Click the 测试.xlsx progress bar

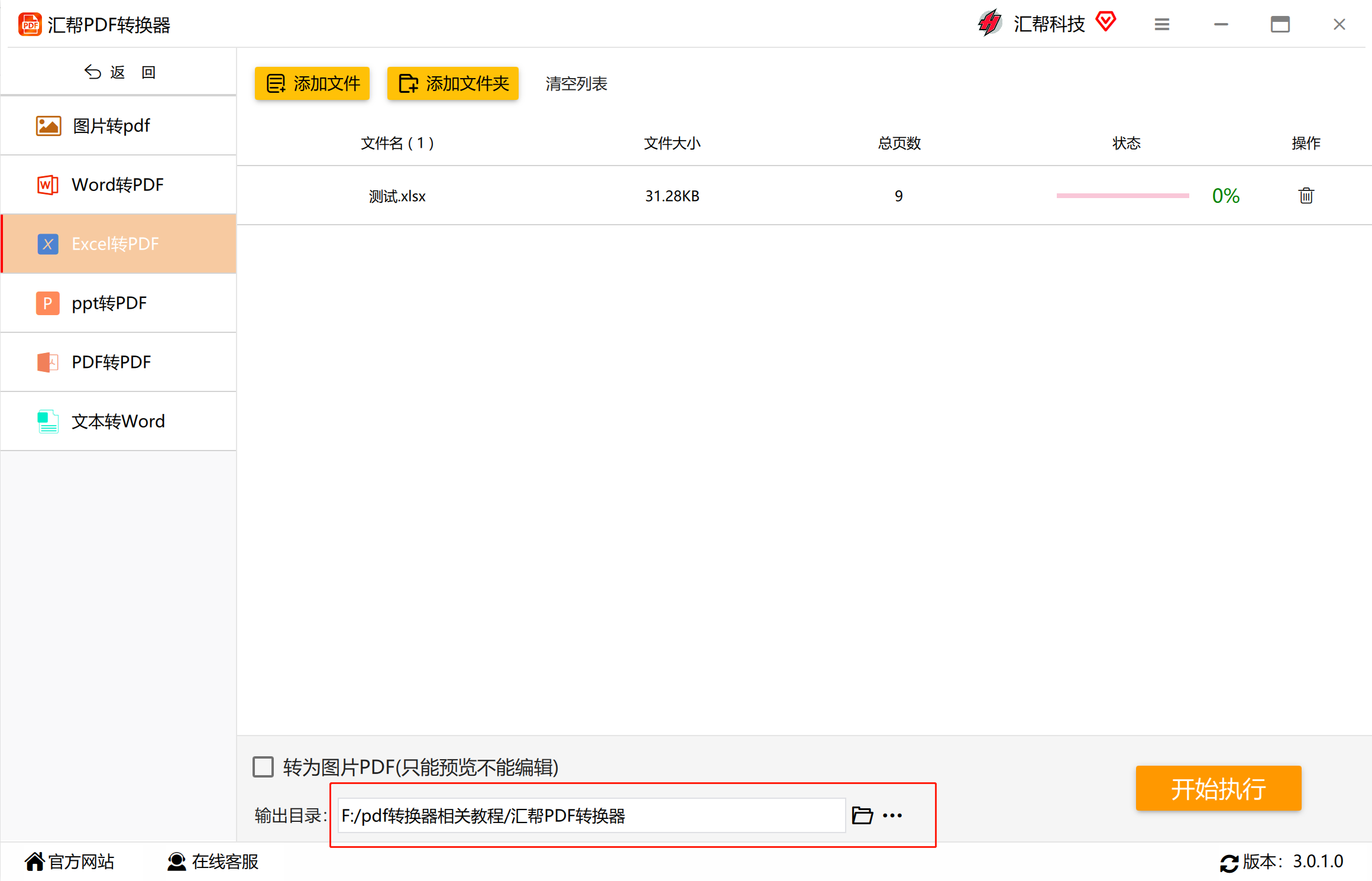pyautogui.click(x=1122, y=196)
